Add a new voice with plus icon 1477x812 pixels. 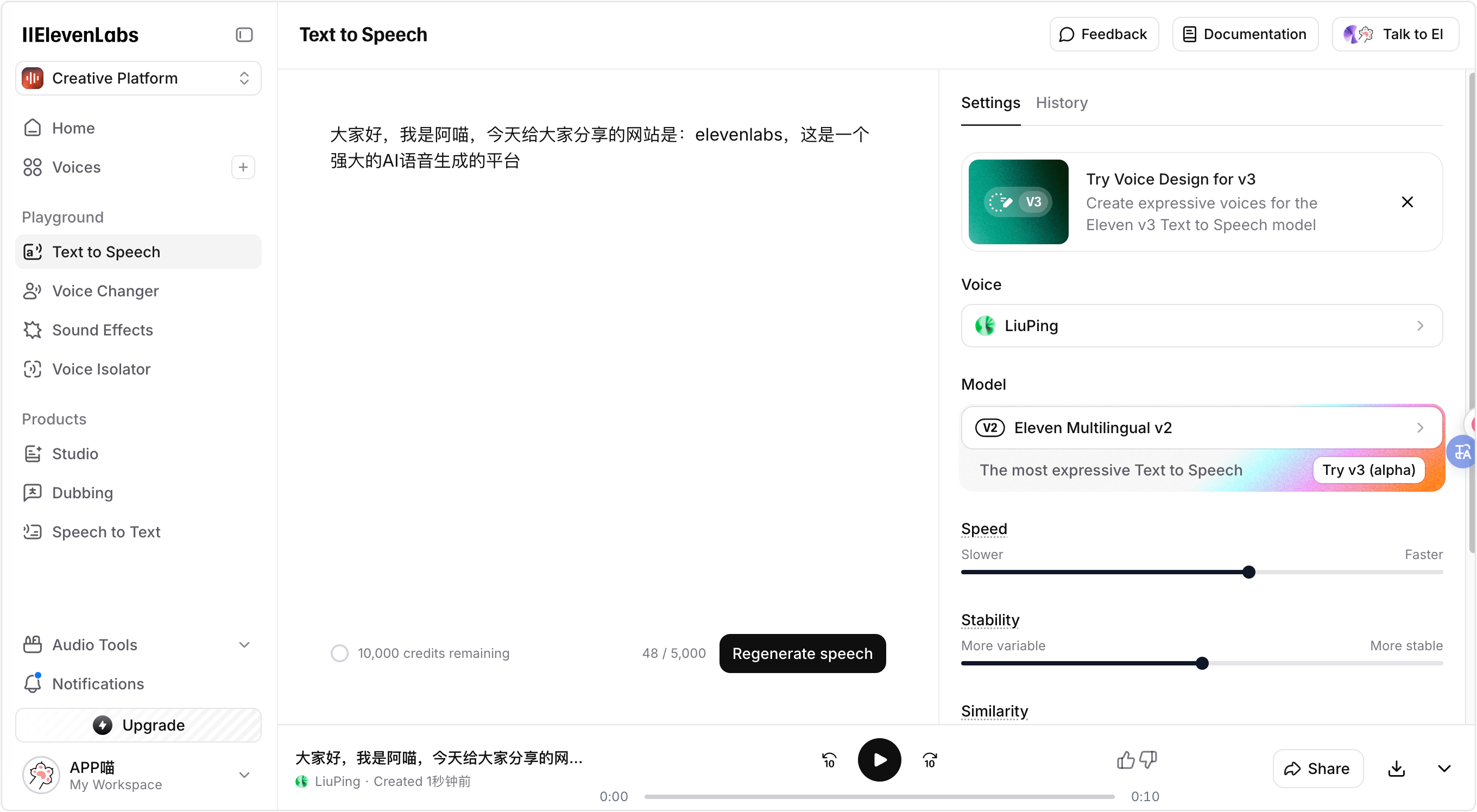243,167
